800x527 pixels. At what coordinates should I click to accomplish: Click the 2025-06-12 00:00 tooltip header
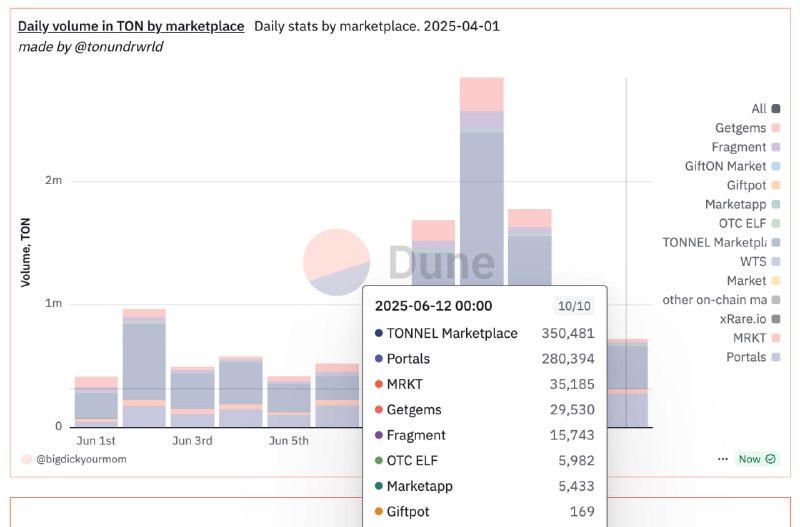(x=434, y=306)
